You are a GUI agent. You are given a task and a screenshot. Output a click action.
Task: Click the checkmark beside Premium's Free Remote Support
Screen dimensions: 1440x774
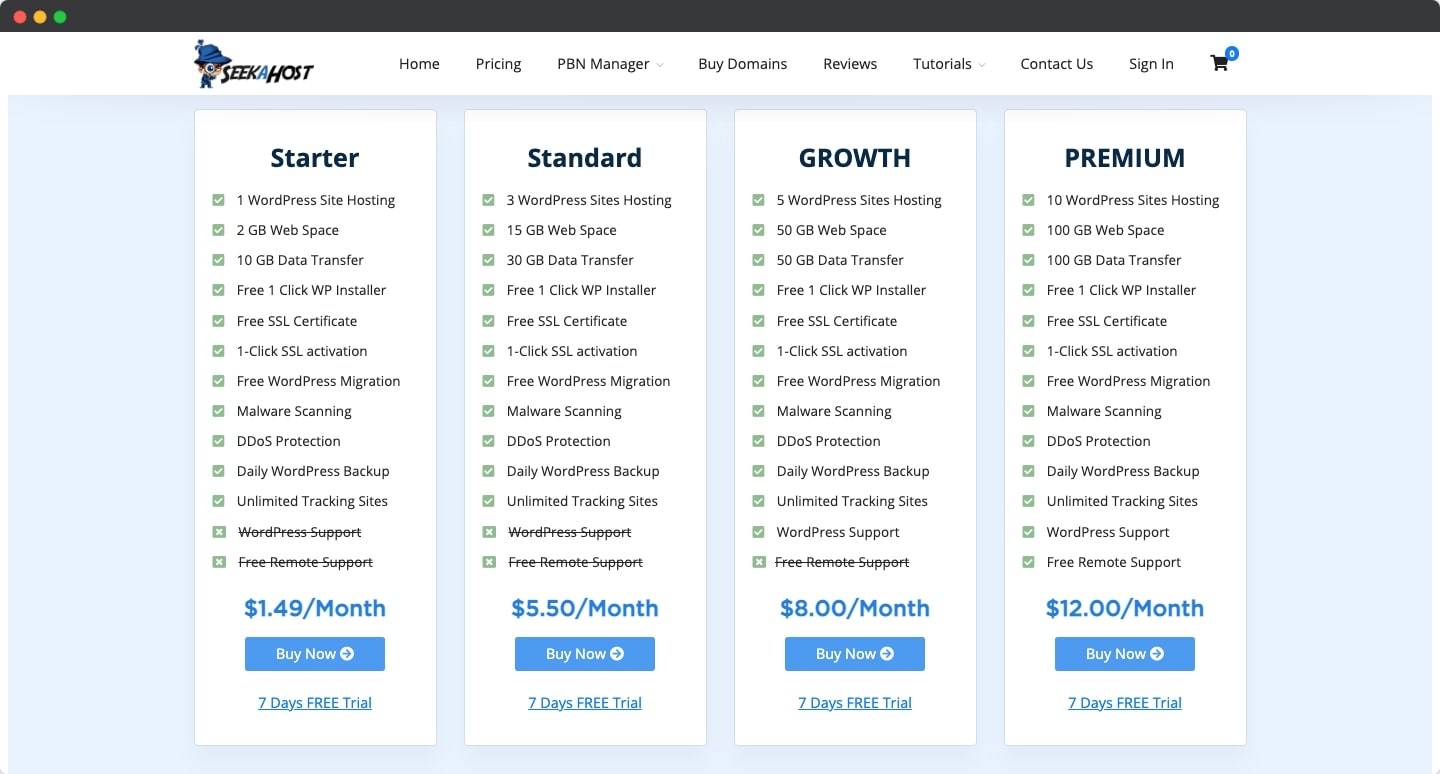(x=1028, y=562)
